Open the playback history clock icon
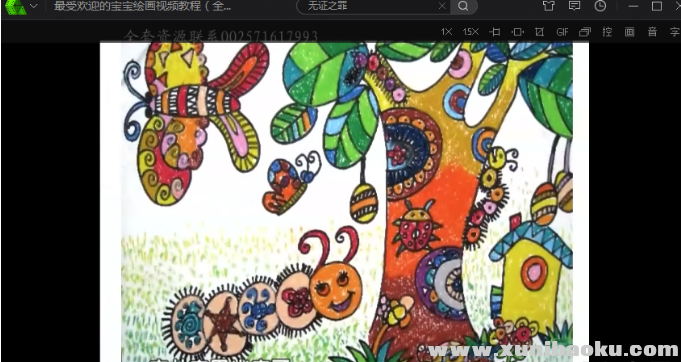 pos(600,6)
